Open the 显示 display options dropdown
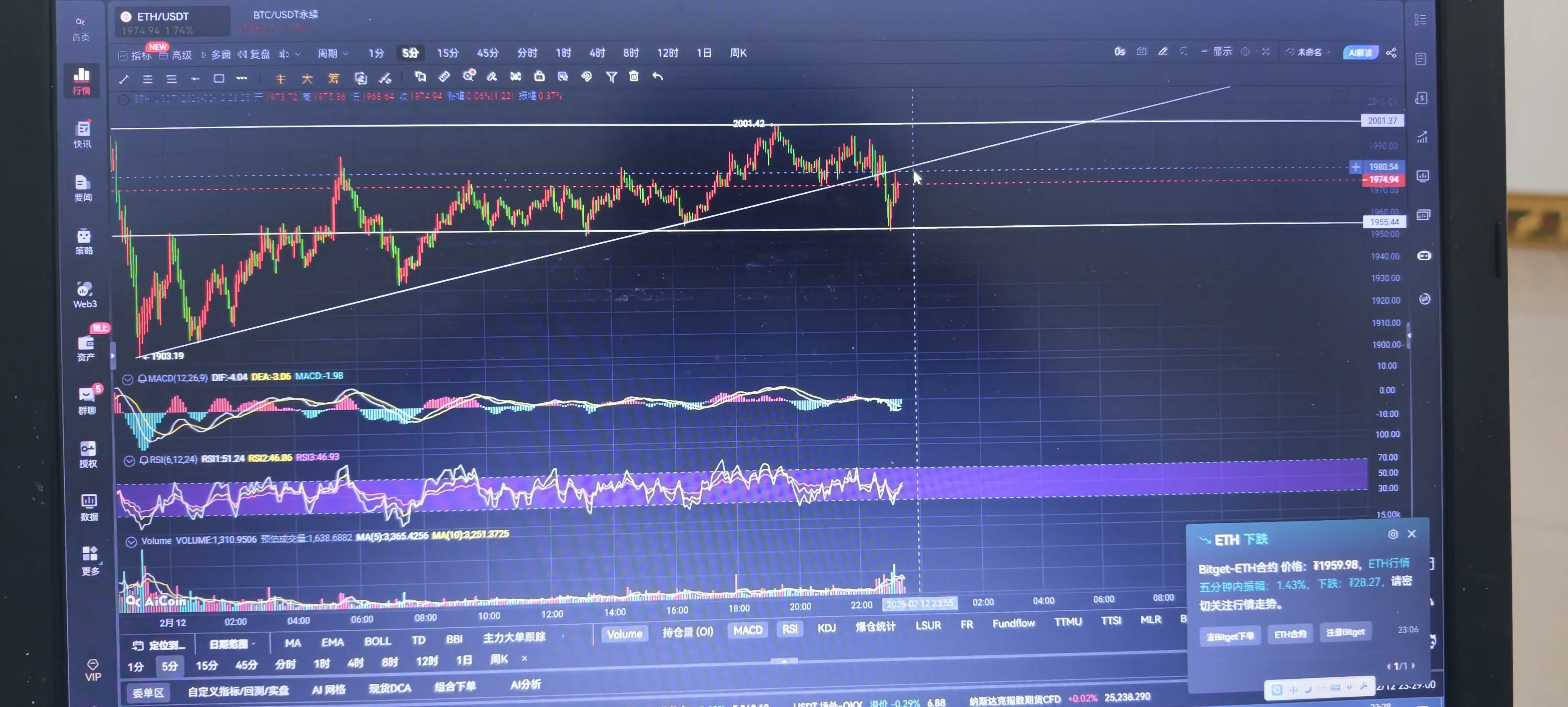Viewport: 1568px width, 707px height. point(1222,52)
